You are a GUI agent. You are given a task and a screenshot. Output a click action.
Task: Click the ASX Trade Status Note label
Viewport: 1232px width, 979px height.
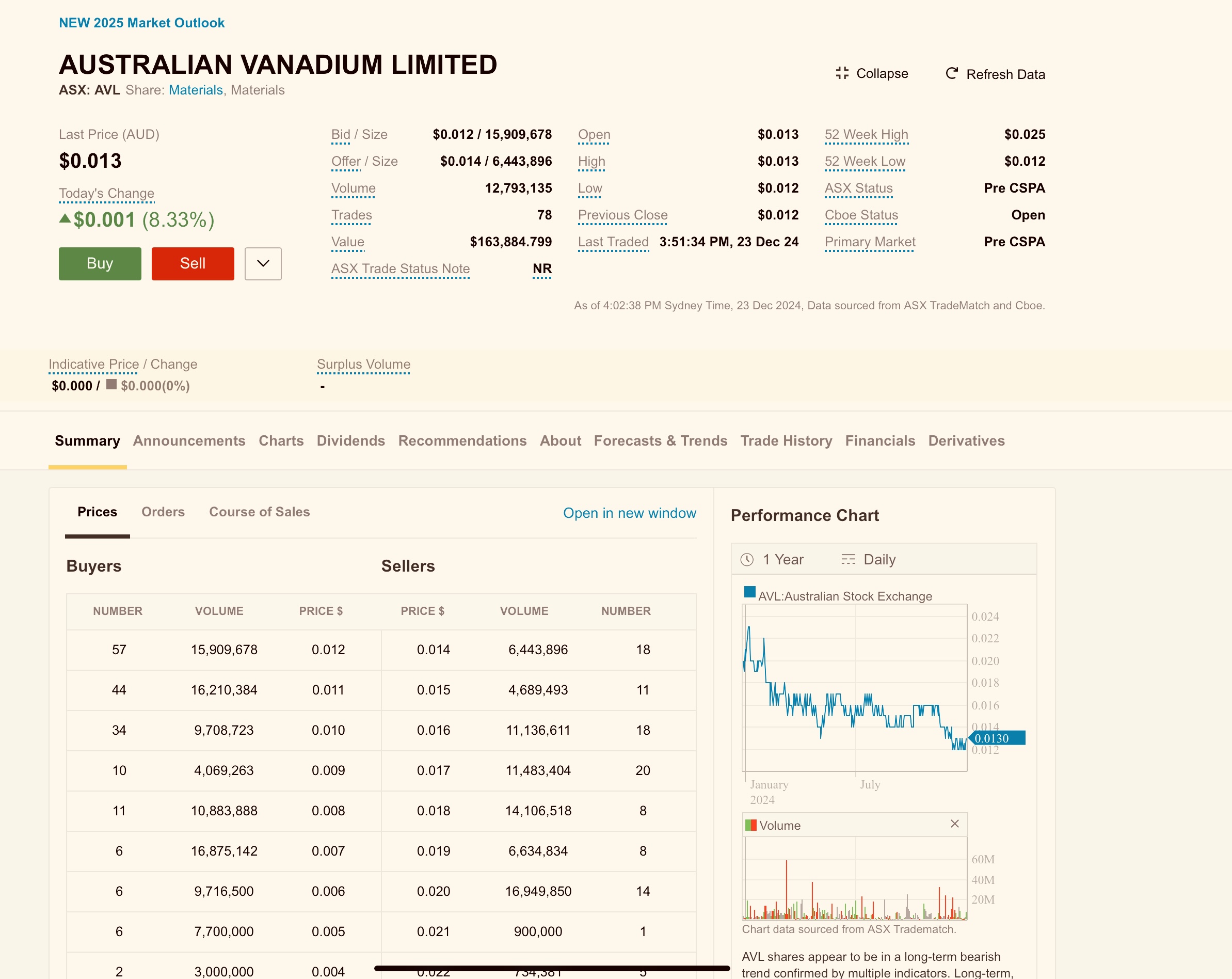click(x=401, y=269)
